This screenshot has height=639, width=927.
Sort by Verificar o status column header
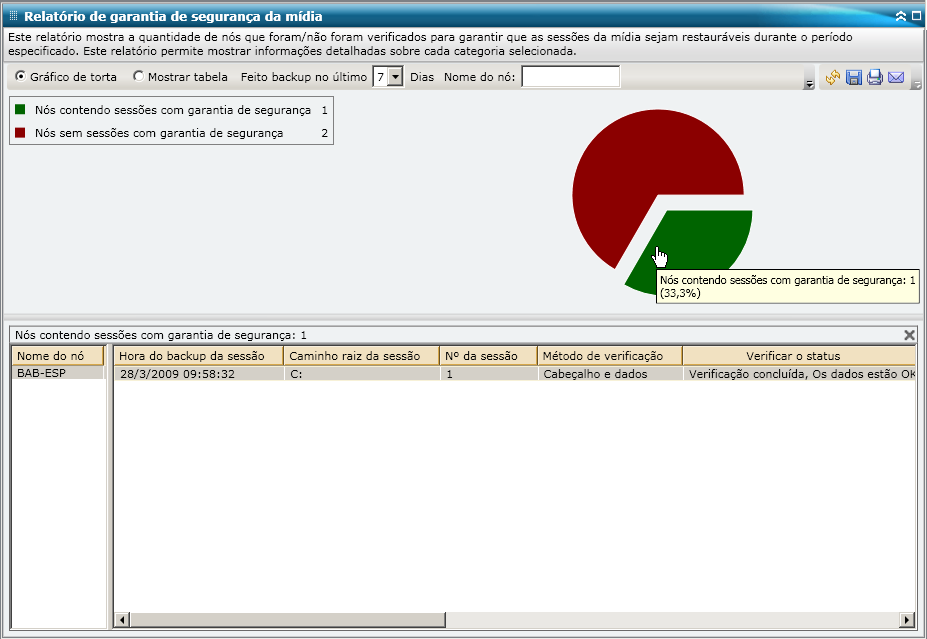799,356
